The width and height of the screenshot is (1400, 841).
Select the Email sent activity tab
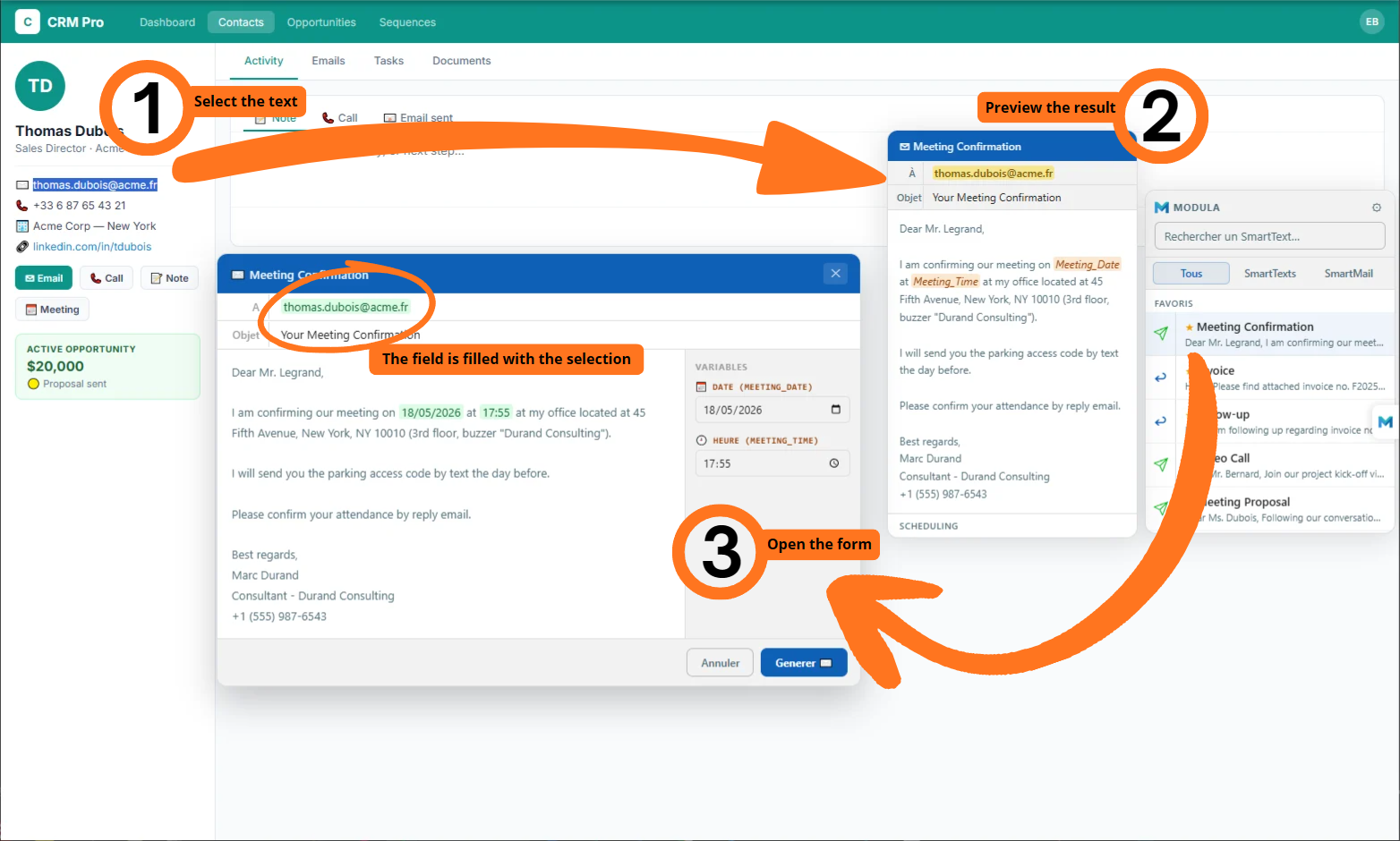(418, 118)
